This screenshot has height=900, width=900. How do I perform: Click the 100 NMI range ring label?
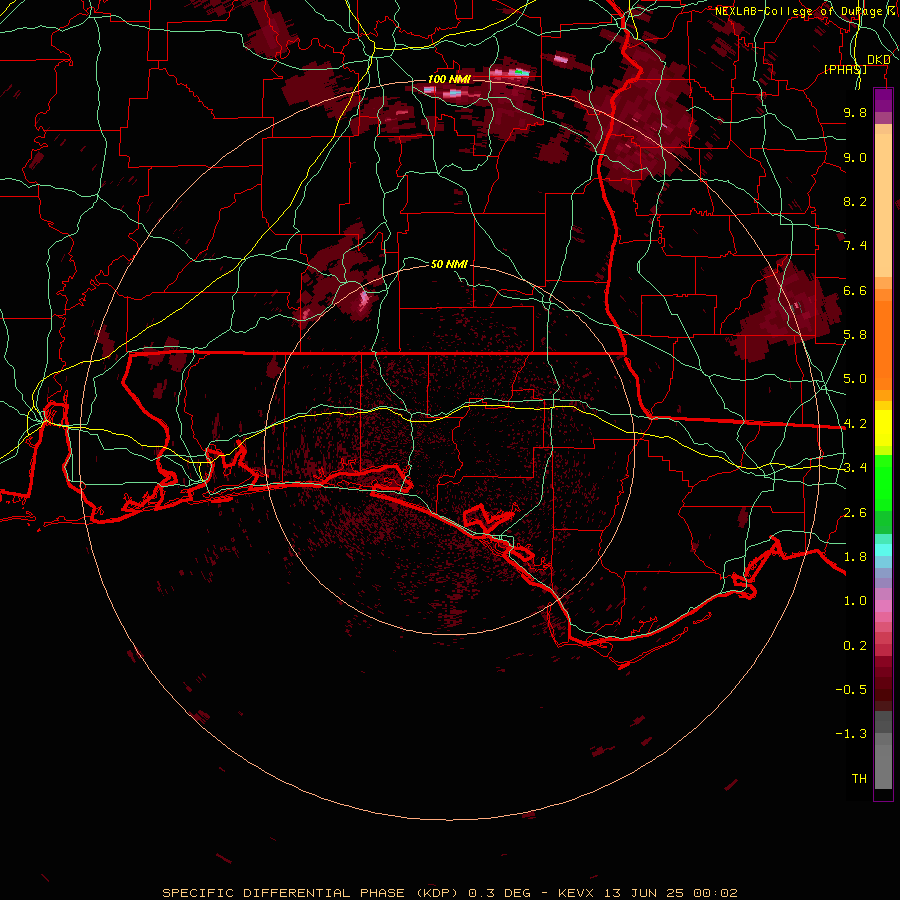tap(448, 79)
